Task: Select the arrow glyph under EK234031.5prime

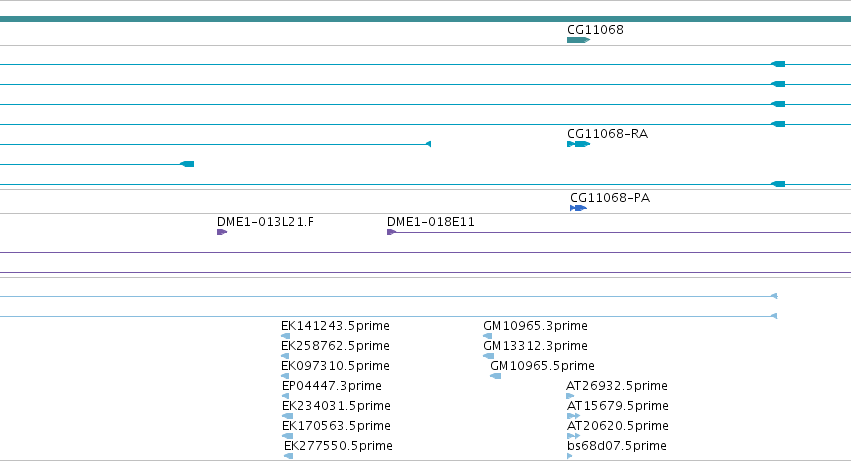Action: click(288, 416)
